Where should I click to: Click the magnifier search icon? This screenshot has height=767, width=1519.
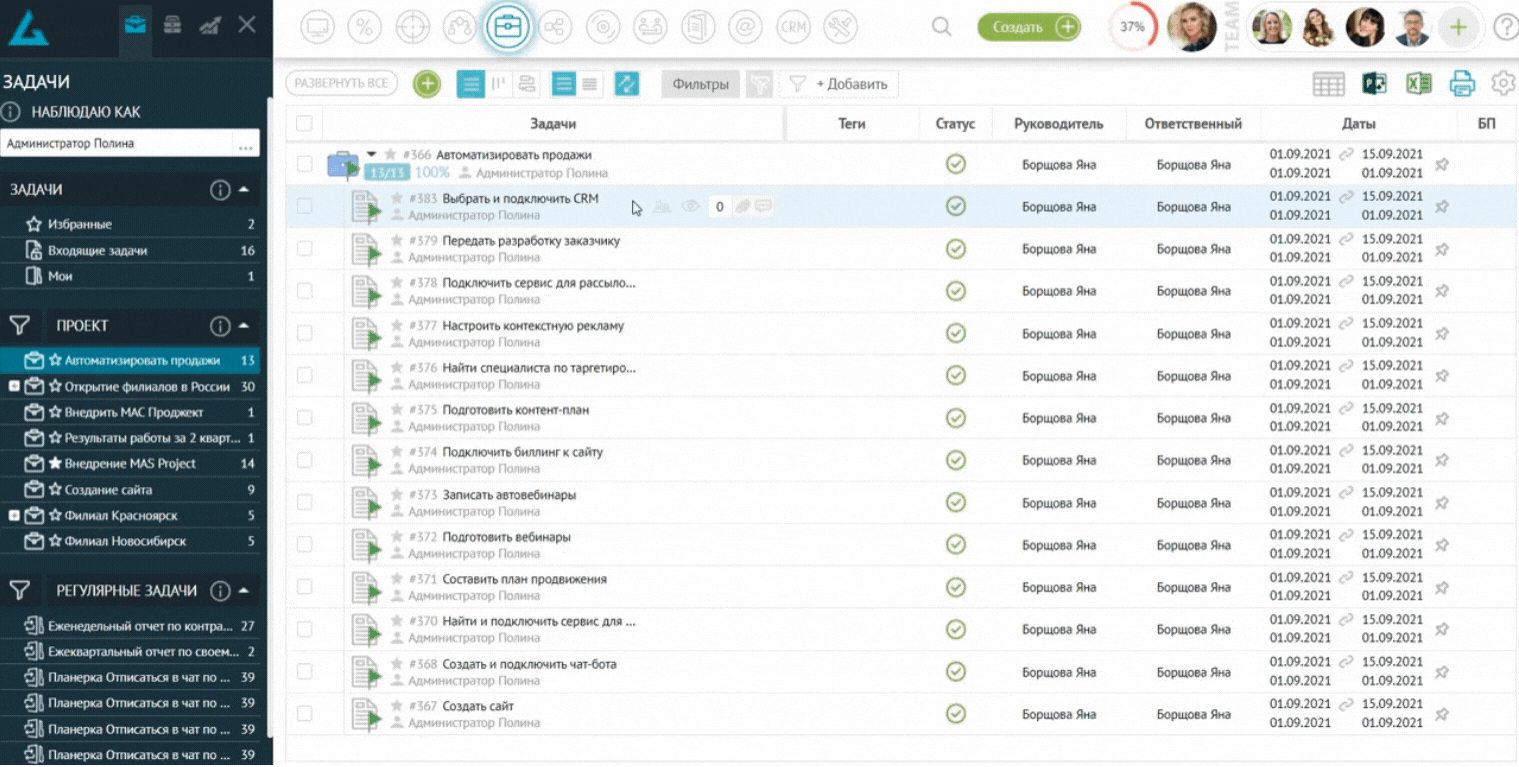click(941, 27)
